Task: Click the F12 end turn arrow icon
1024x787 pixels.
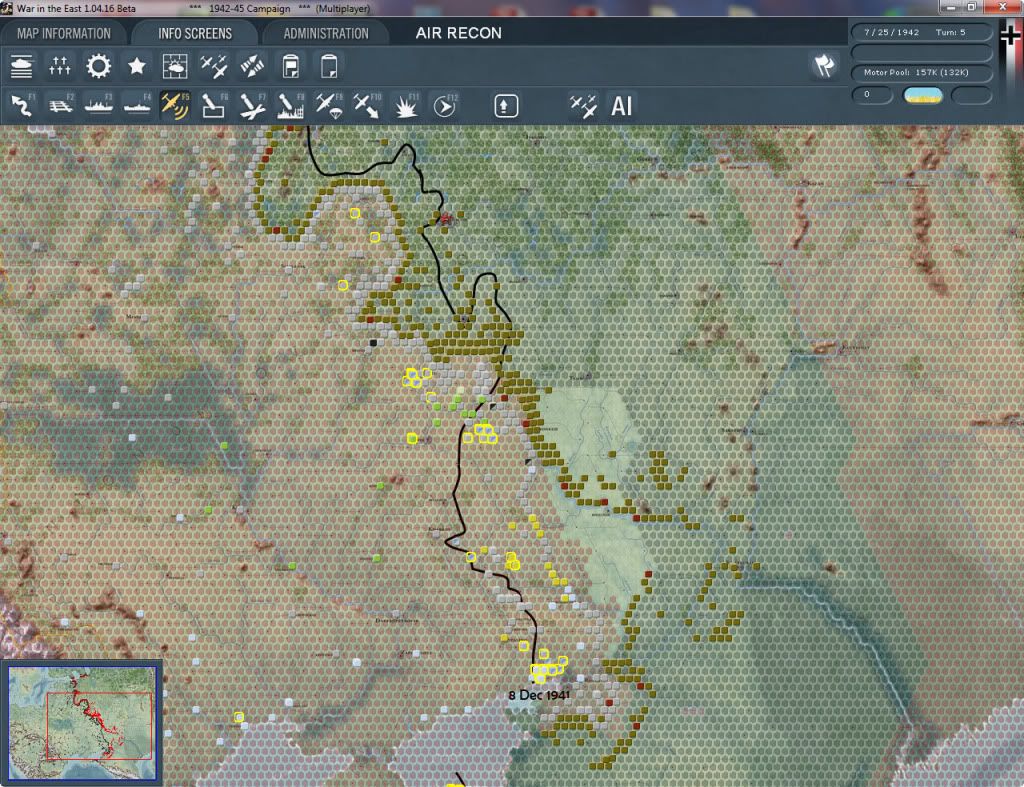Action: tap(445, 106)
